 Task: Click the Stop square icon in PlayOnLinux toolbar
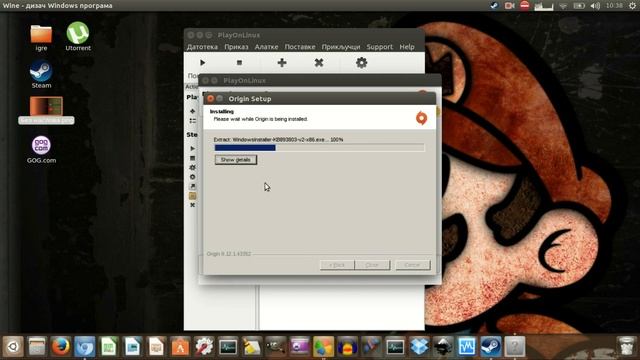(239, 62)
